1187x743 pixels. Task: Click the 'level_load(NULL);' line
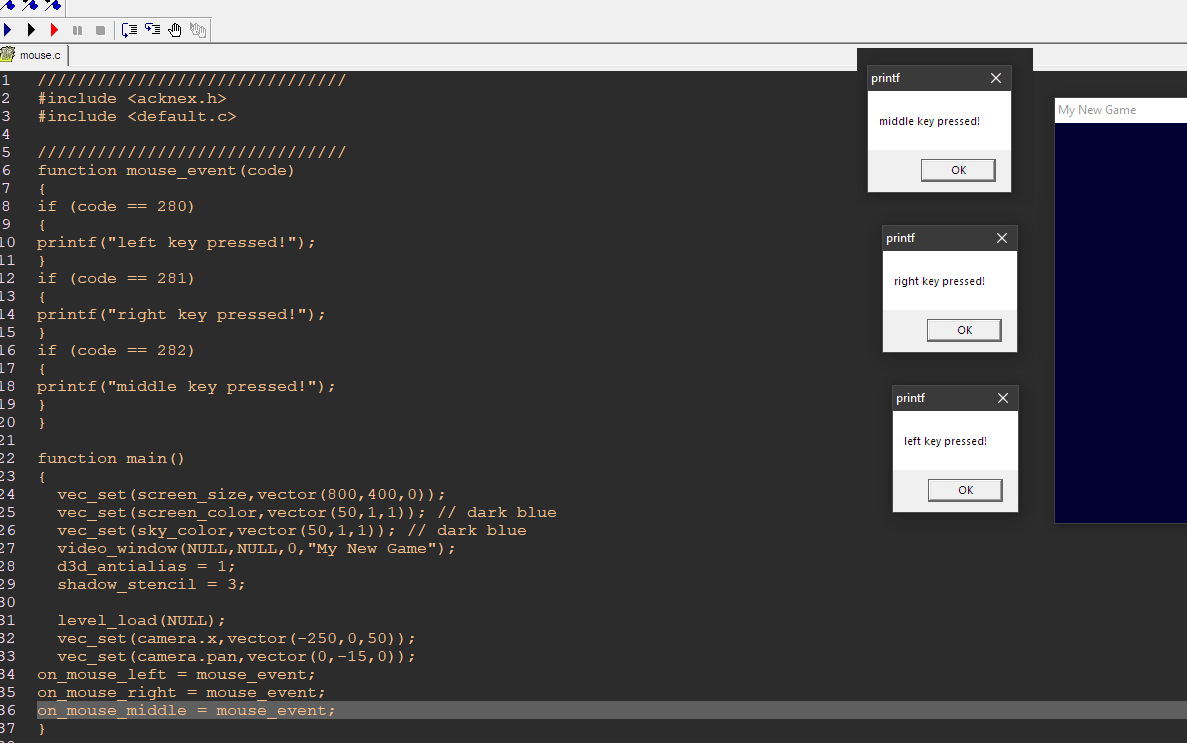pos(141,620)
